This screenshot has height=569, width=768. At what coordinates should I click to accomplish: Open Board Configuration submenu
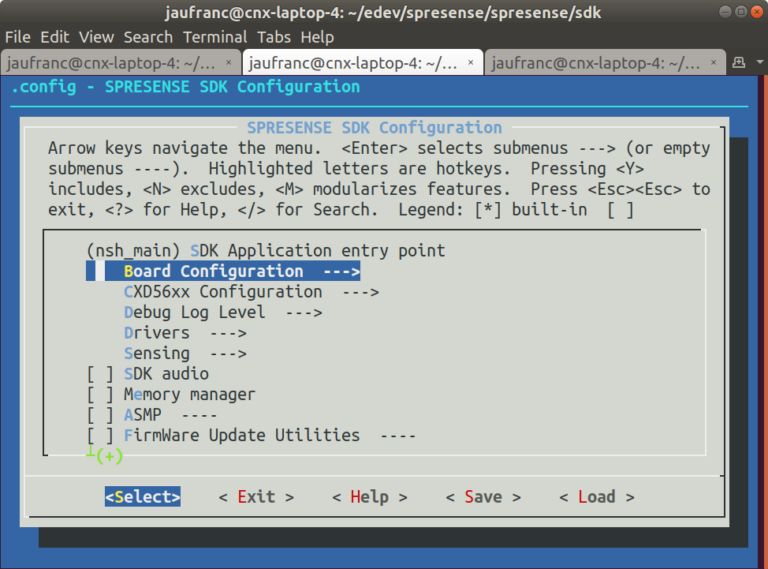[x=223, y=271]
